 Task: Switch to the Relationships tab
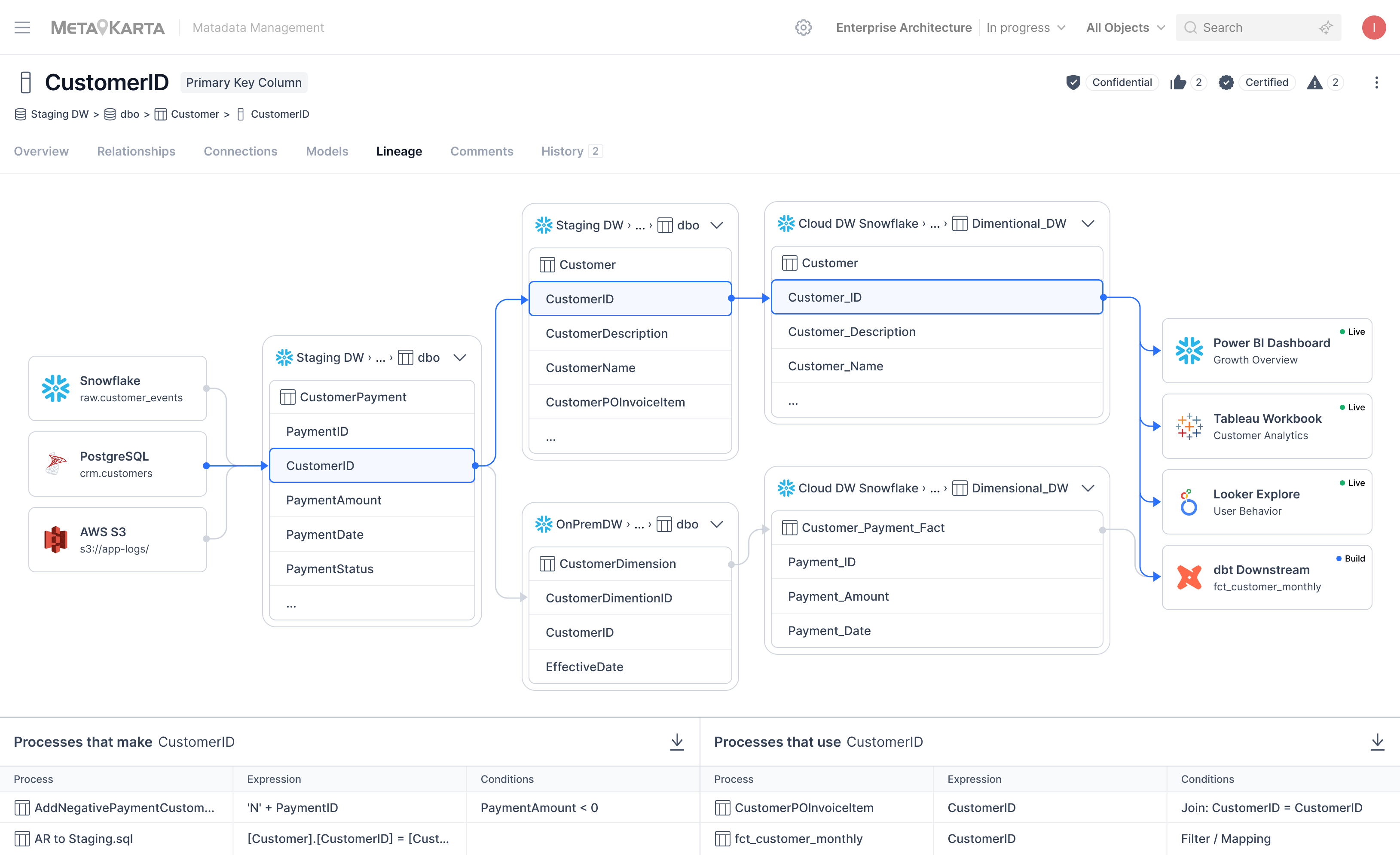pos(136,151)
